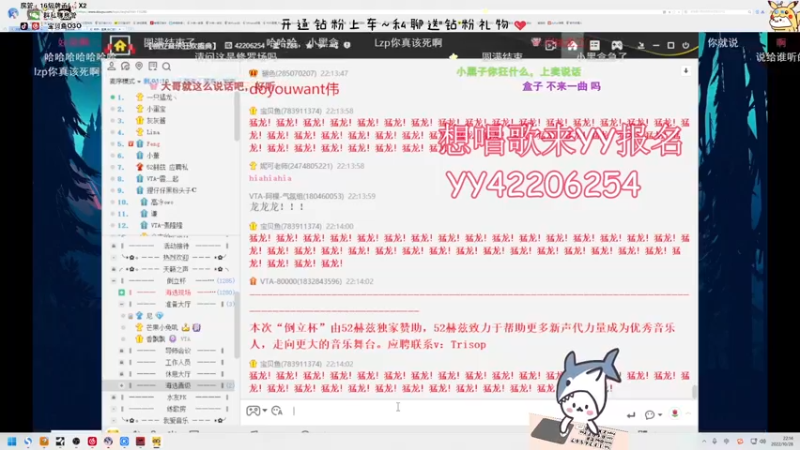This screenshot has height=450, width=800.
Task: Click the channel ID 42206254 badge icon
Action: pos(229,45)
